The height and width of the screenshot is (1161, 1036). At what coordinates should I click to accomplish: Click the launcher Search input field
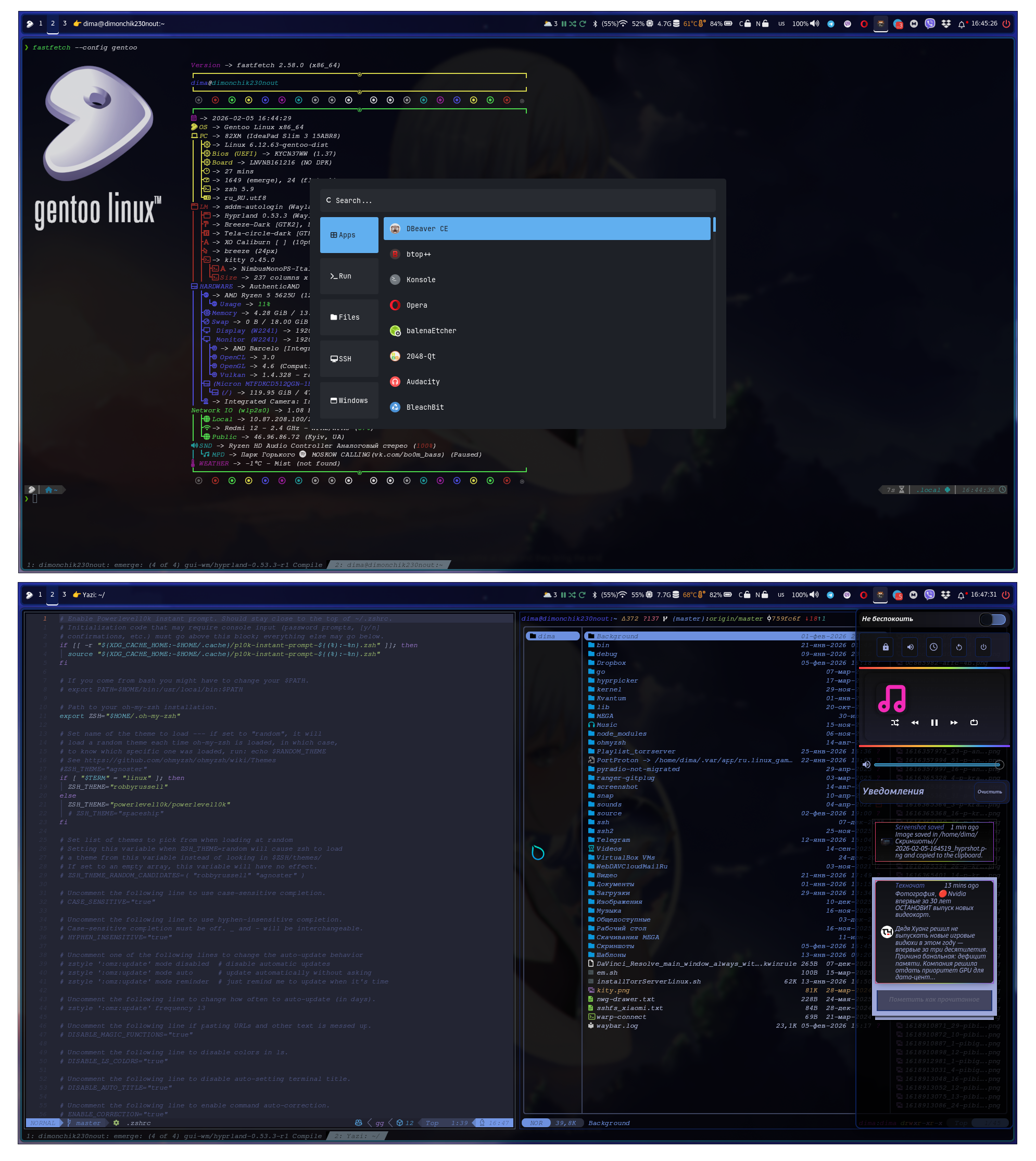coord(517,201)
